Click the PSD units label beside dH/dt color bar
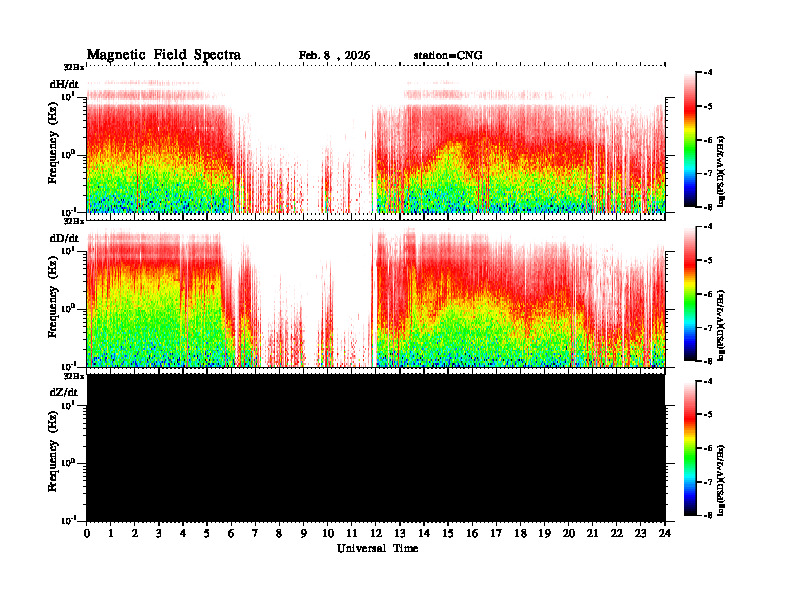This screenshot has width=792, height=612. coord(721,171)
